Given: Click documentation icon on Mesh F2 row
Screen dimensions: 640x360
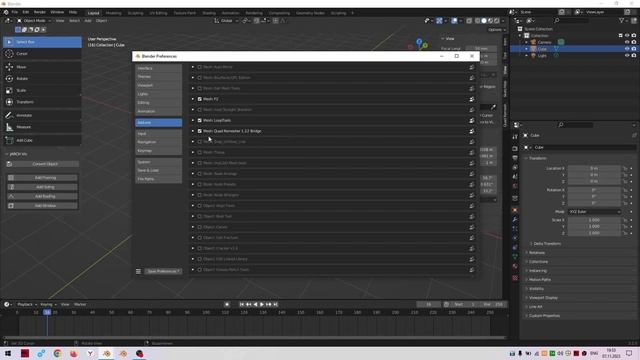Looking at the screenshot, I should tap(472, 99).
